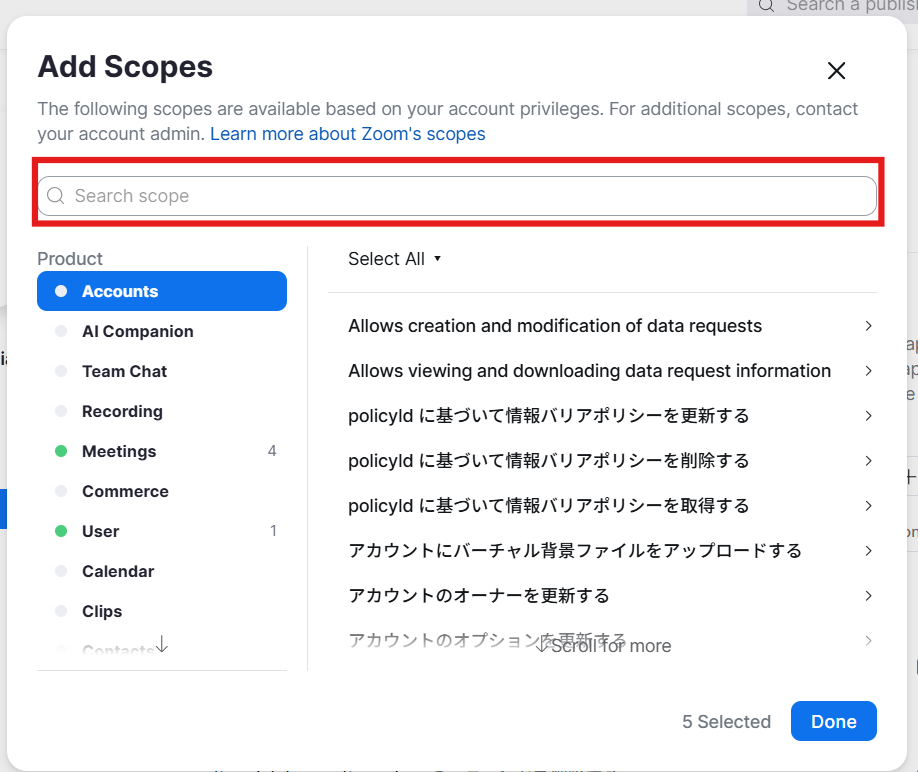
Task: Select Commerce from the product list
Action: pos(125,491)
